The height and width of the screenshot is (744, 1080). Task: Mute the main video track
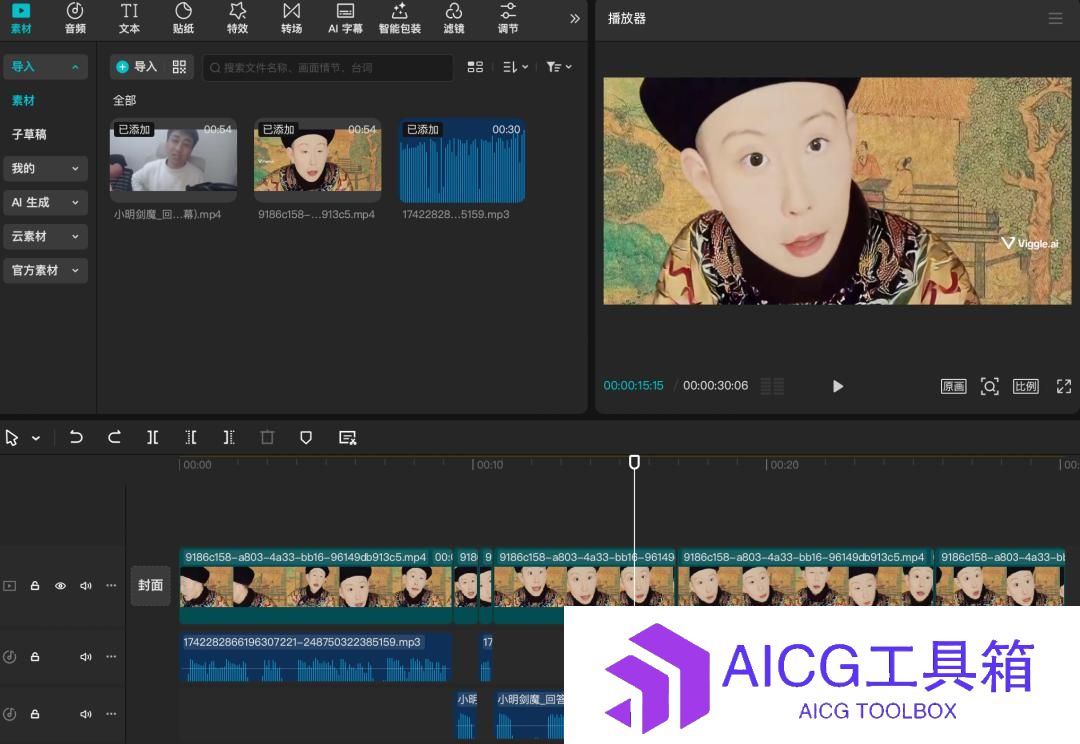pos(86,586)
